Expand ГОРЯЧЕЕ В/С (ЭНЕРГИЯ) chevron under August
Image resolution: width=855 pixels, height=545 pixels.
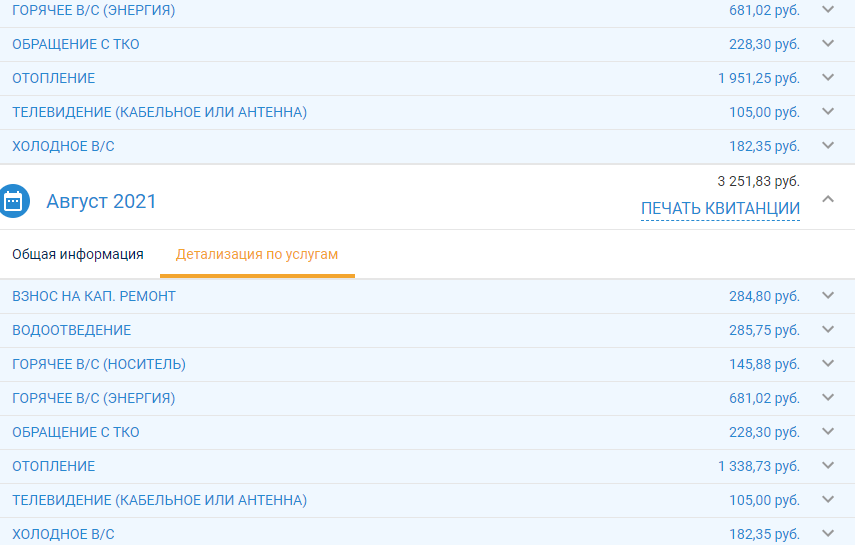(x=828, y=398)
